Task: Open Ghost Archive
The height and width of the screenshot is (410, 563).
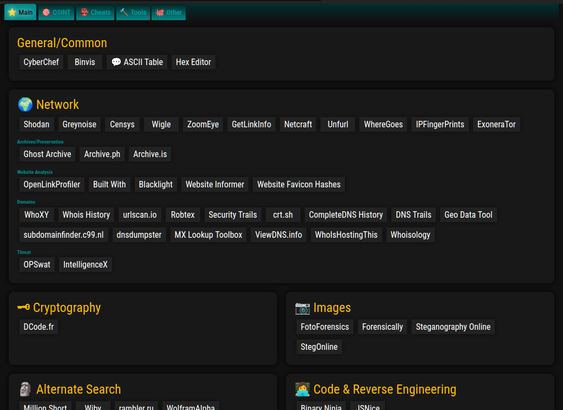Action: pyautogui.click(x=47, y=154)
